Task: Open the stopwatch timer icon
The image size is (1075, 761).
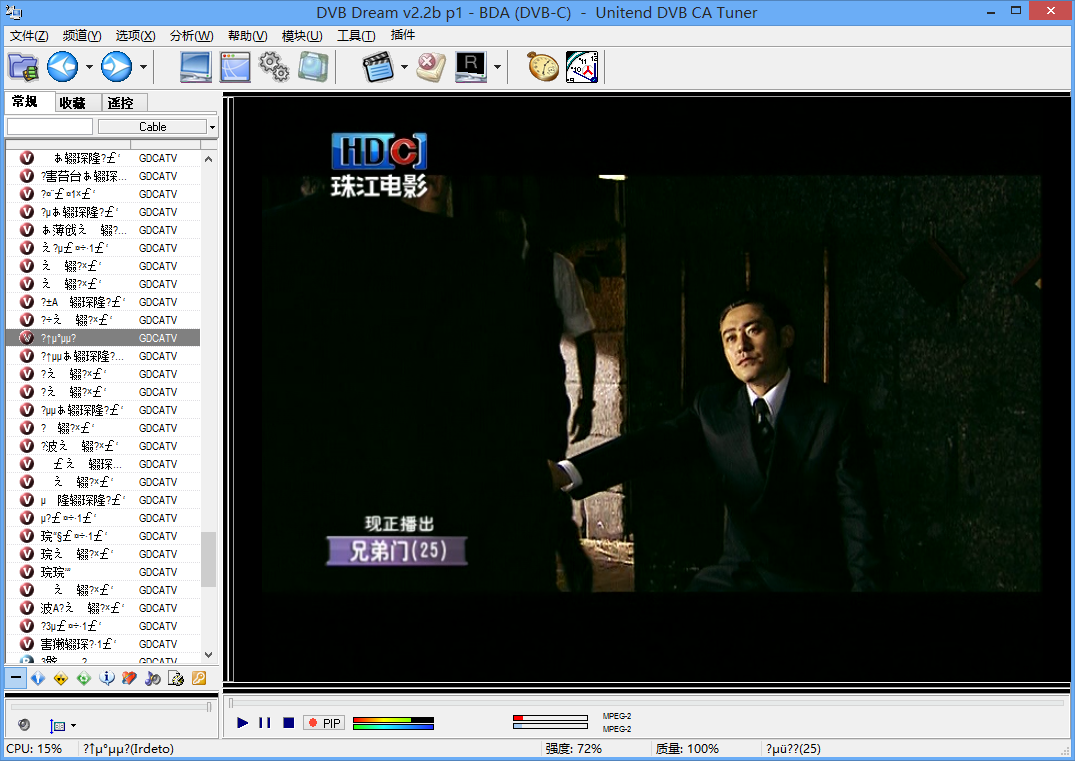Action: pos(542,67)
